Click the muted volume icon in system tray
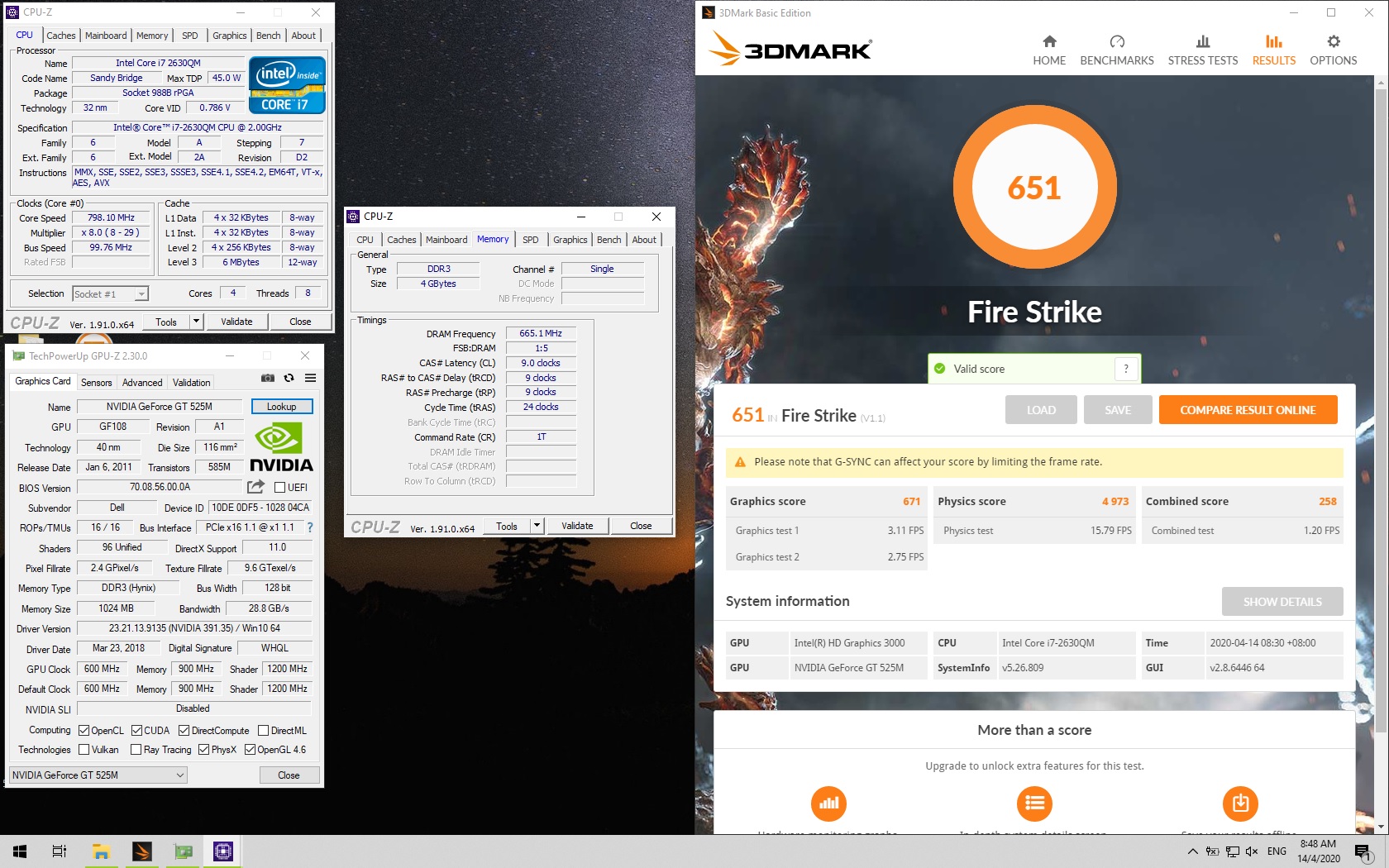This screenshot has height=868, width=1389. point(1252,851)
